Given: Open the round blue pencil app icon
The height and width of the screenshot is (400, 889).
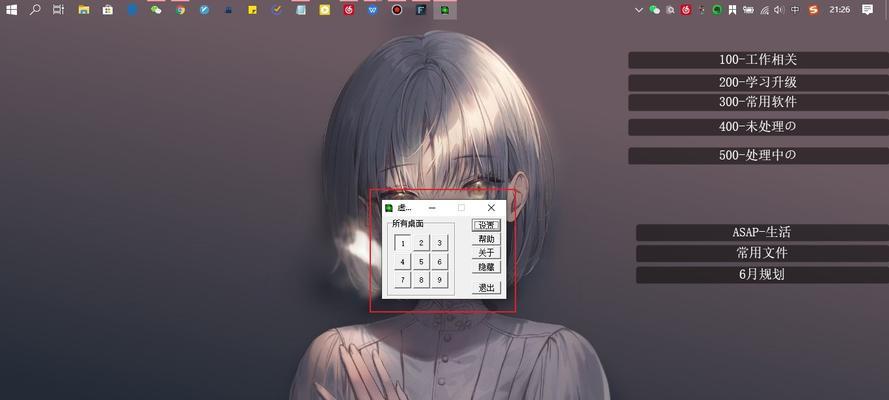Looking at the screenshot, I should (204, 10).
